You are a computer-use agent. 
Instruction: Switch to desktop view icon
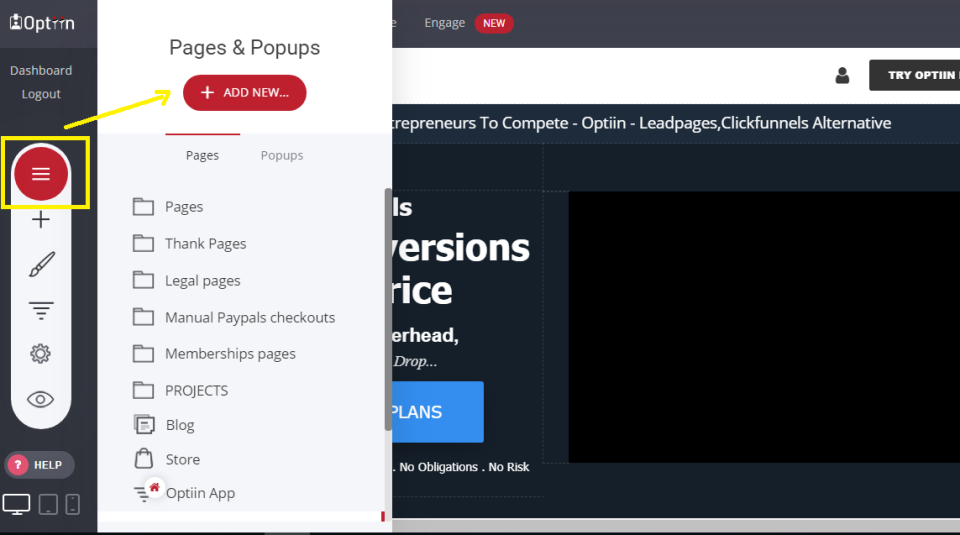coord(17,504)
